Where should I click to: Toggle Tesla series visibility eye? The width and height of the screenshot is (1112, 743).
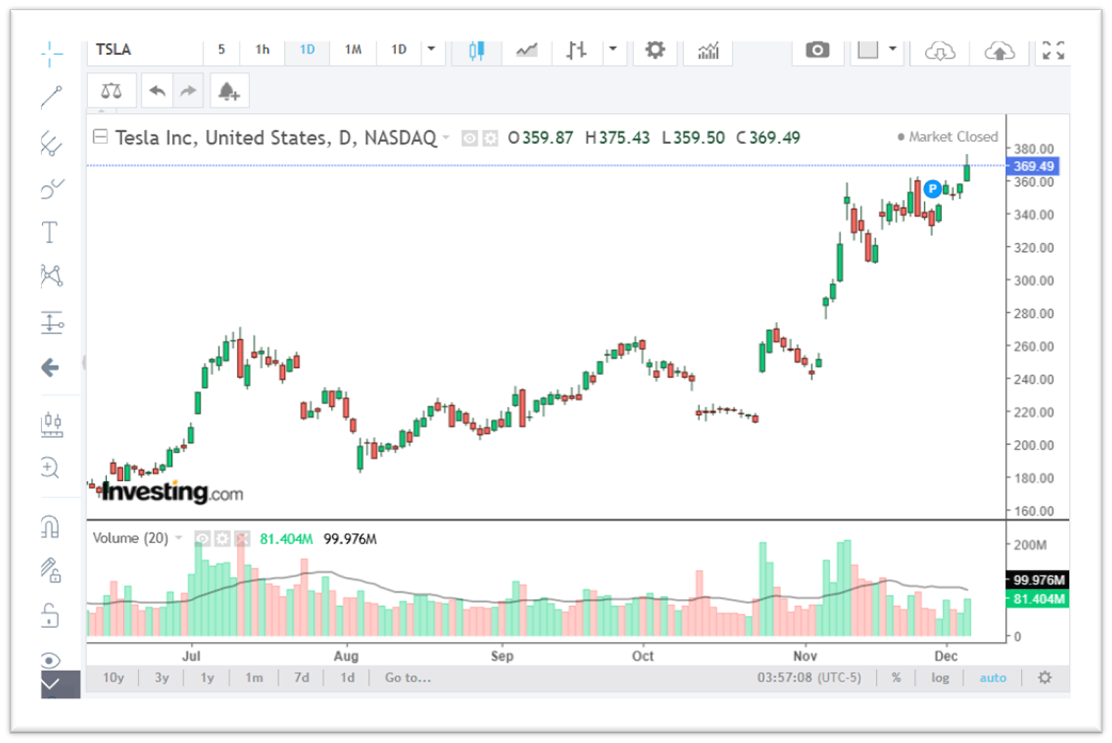pos(469,138)
